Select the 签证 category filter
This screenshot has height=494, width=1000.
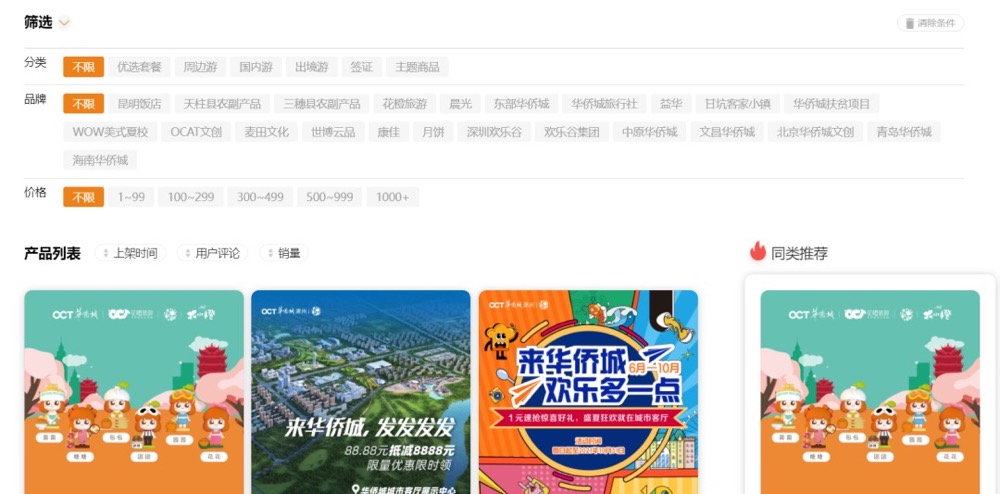[362, 67]
